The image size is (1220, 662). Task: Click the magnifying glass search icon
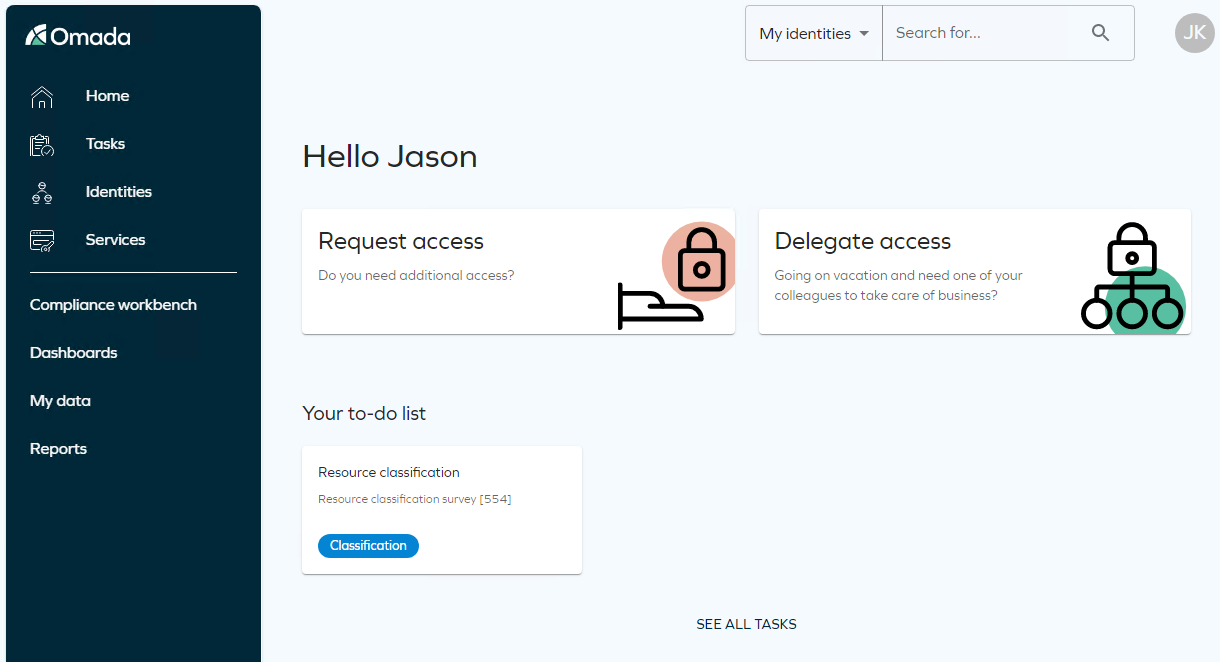[1101, 33]
